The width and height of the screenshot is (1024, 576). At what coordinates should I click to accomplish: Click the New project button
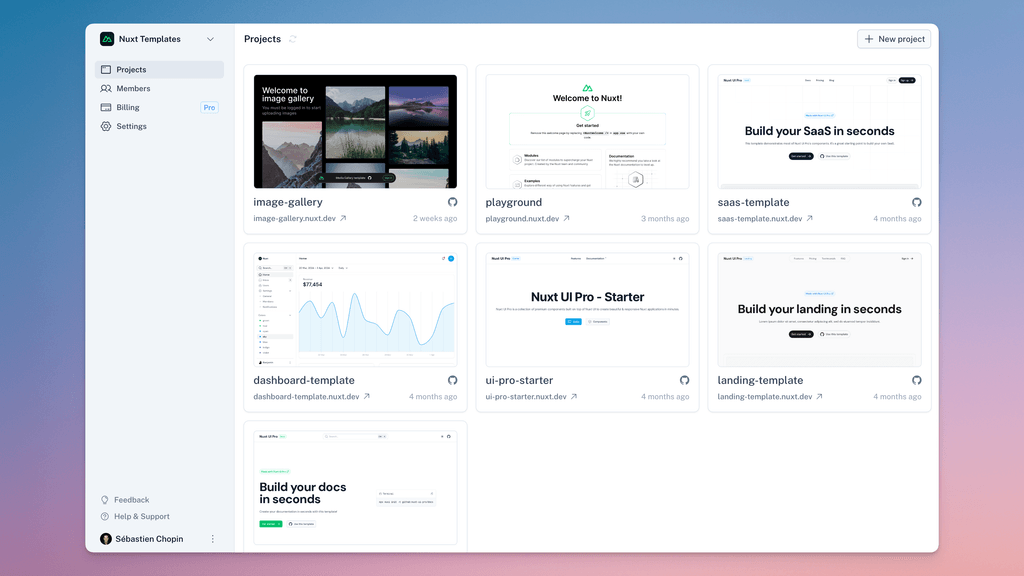[893, 38]
